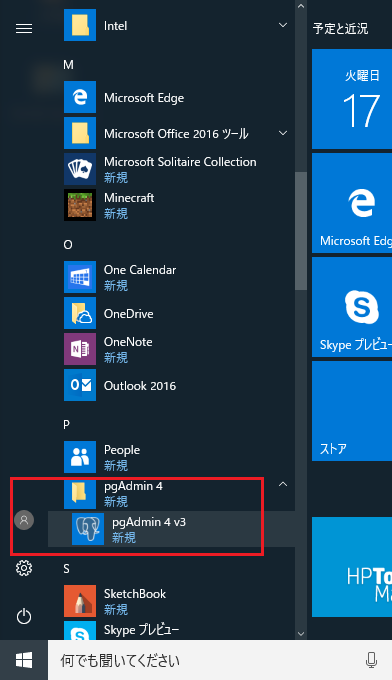The width and height of the screenshot is (392, 680).
Task: Open the ストア tile
Action: click(352, 411)
